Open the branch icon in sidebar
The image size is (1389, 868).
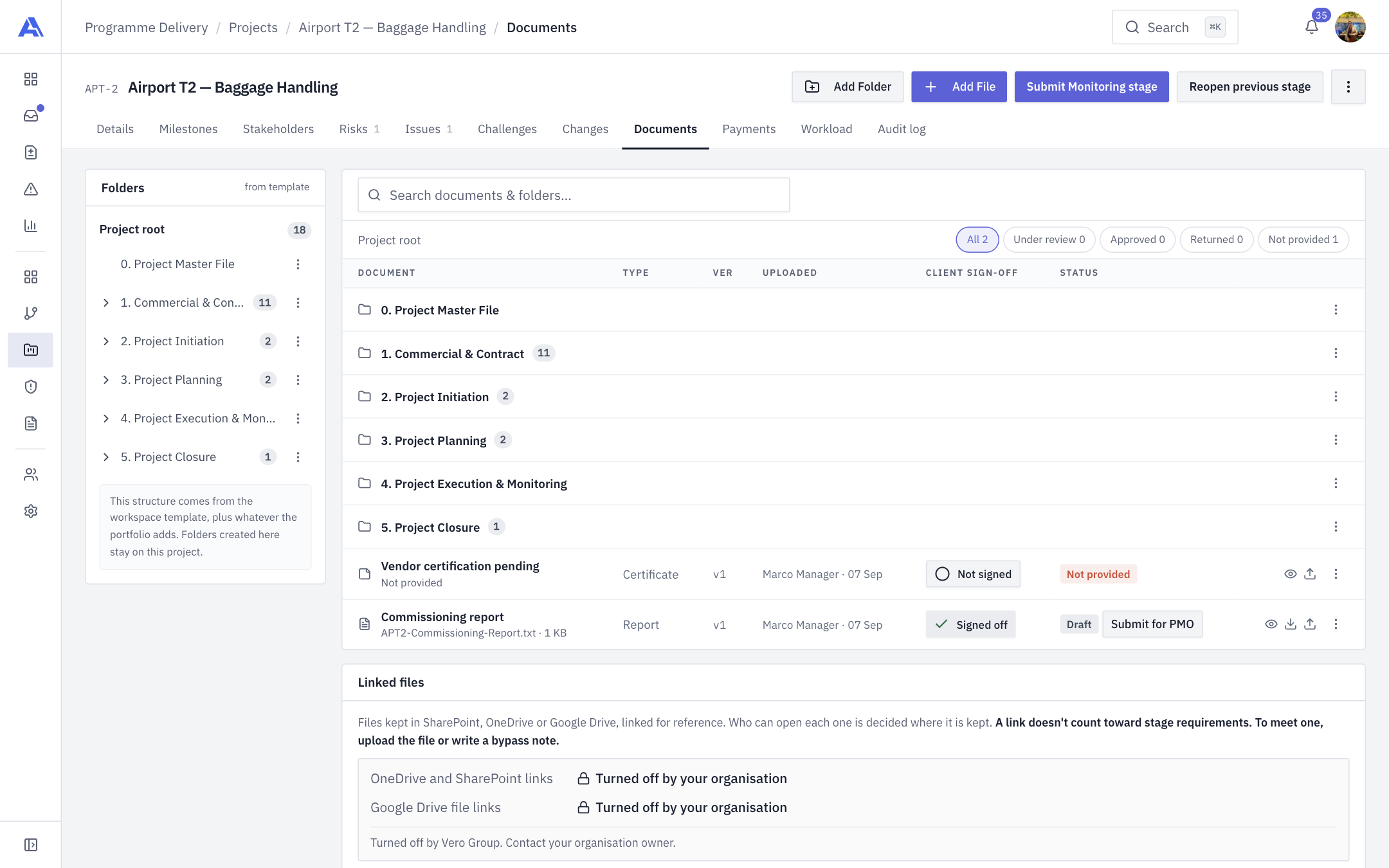[x=31, y=313]
